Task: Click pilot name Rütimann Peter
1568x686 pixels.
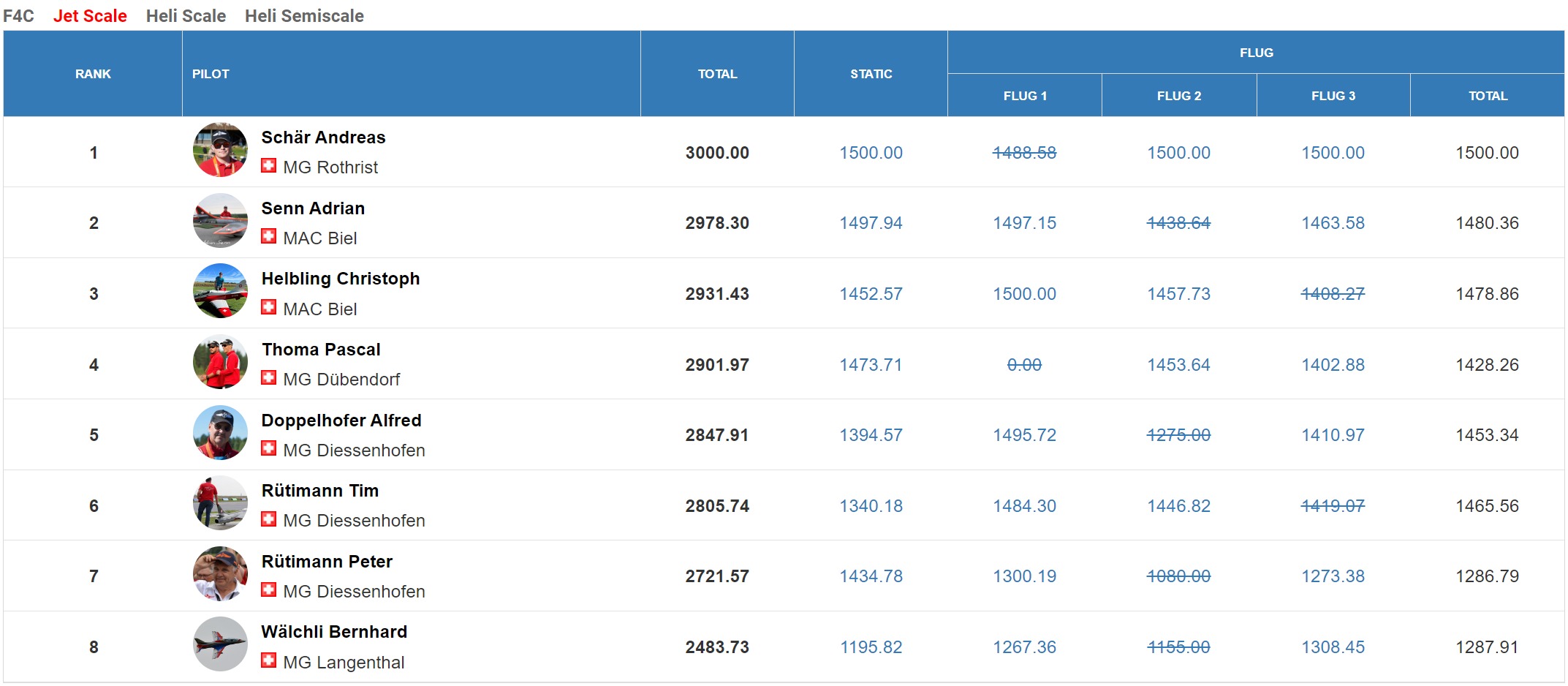Action: (327, 562)
